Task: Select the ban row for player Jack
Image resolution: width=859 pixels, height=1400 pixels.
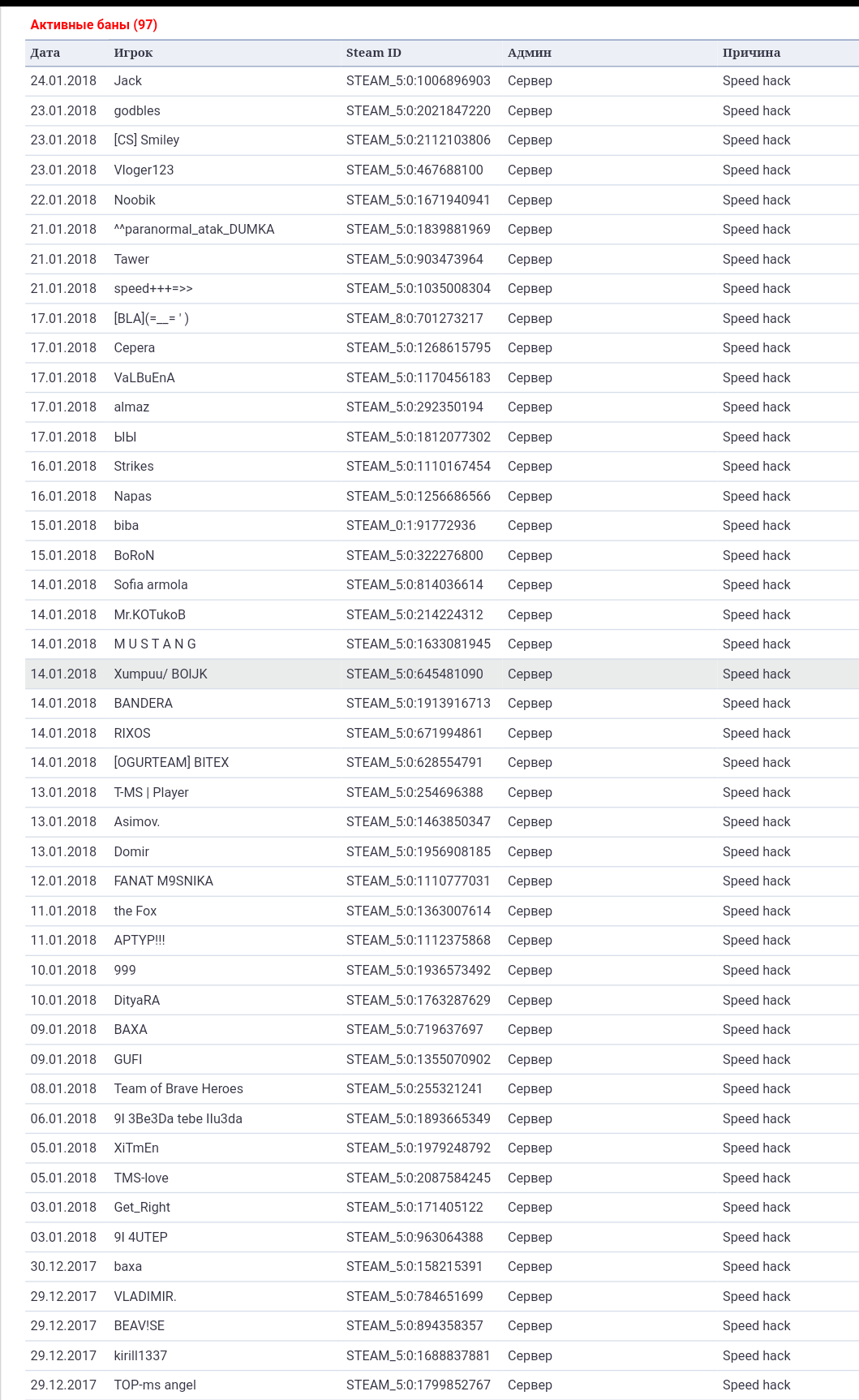Action: click(x=442, y=81)
